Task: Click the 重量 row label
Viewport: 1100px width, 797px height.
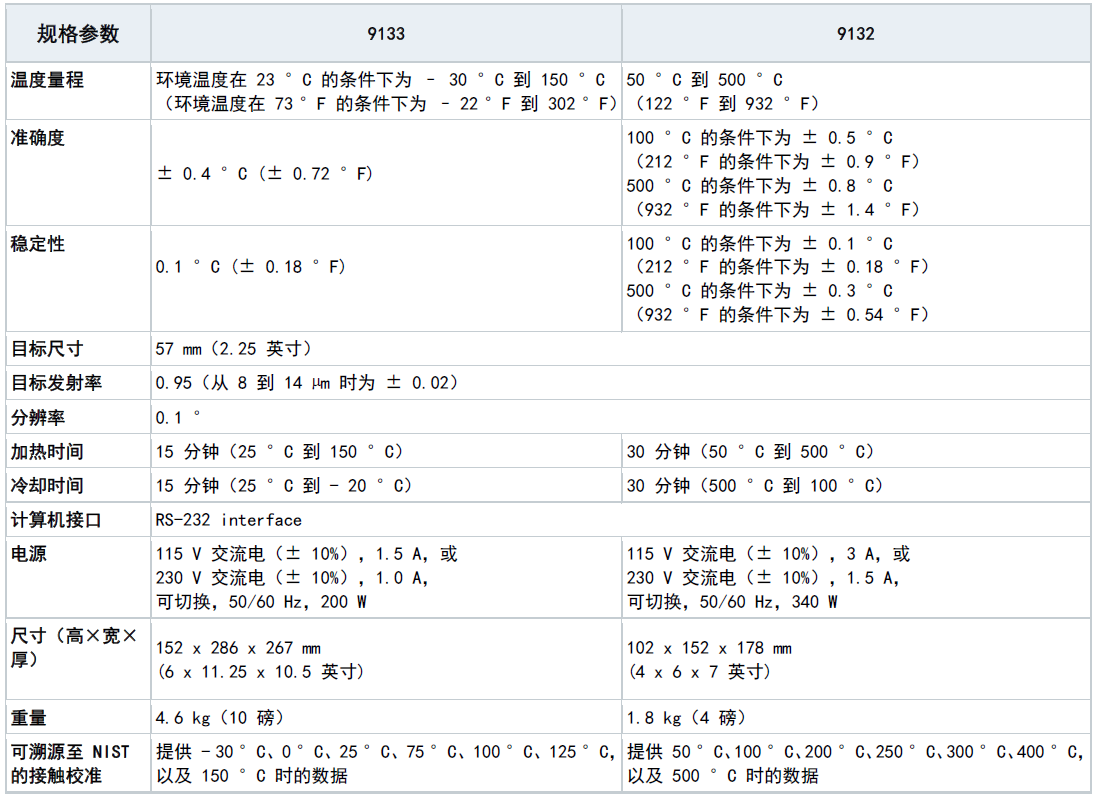Action: coord(29,718)
